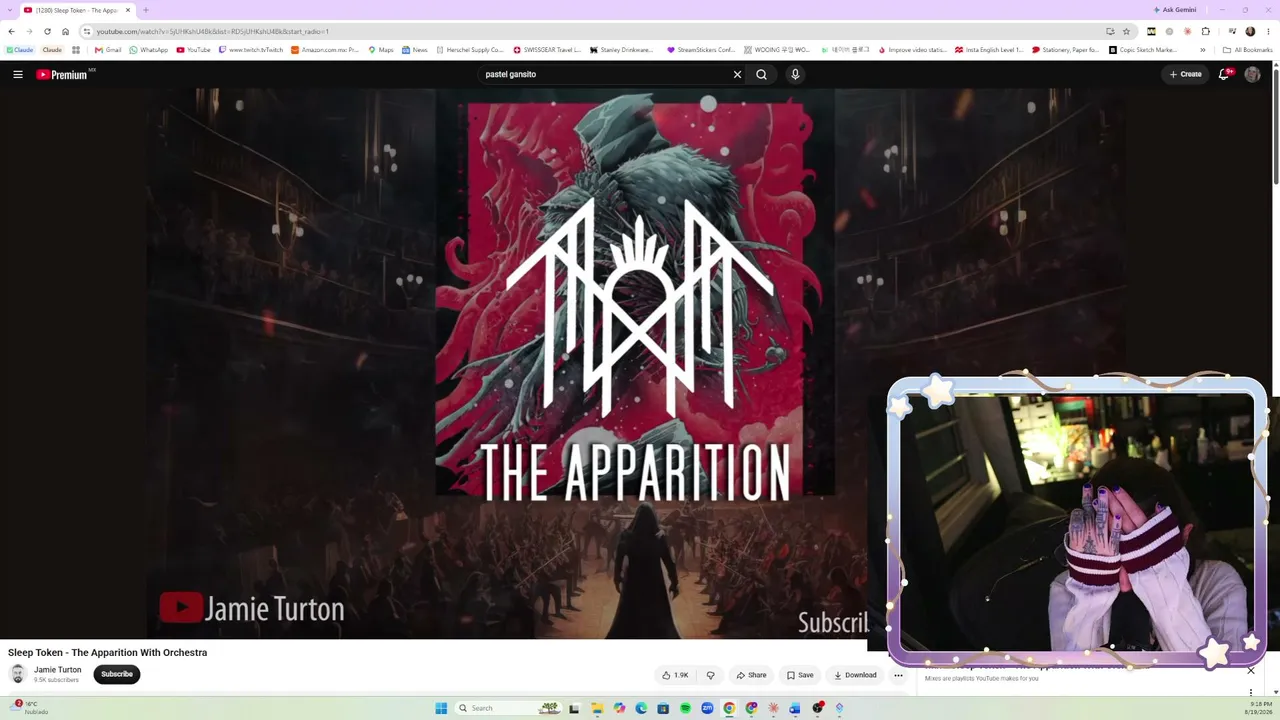
Task: Open the Create menu button
Action: pos(1186,74)
